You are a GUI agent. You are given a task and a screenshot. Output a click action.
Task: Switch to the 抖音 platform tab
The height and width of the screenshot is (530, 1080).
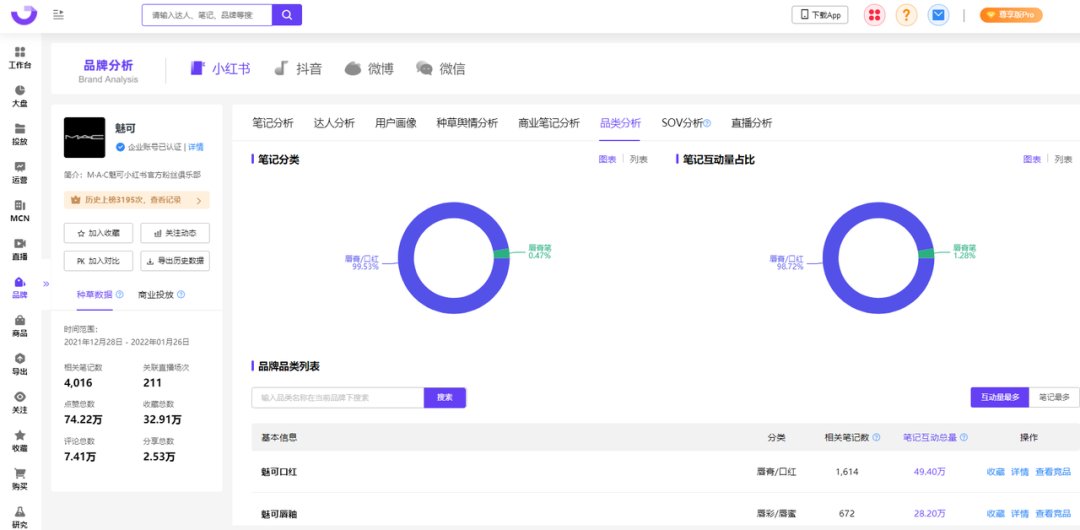click(x=298, y=68)
